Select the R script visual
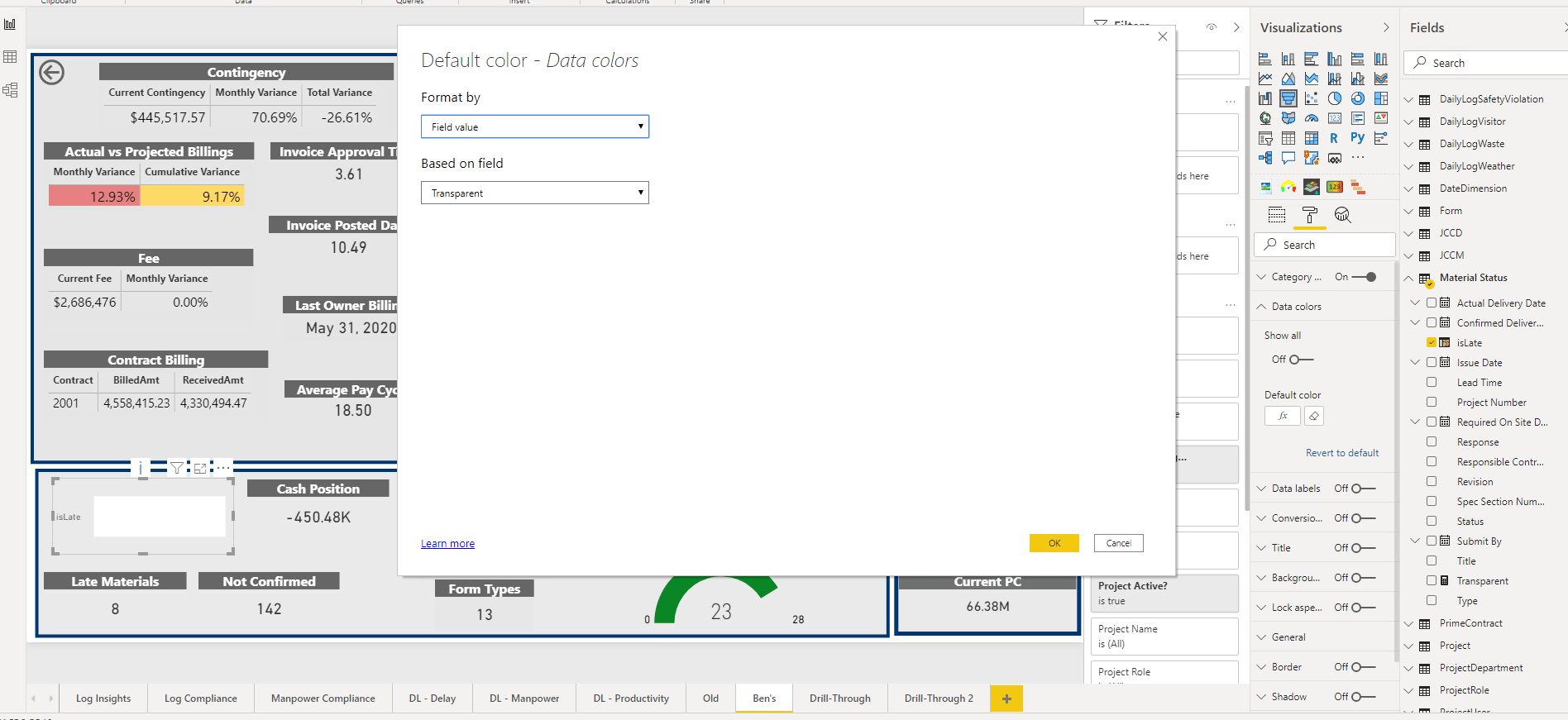1568x720 pixels. 1335,138
